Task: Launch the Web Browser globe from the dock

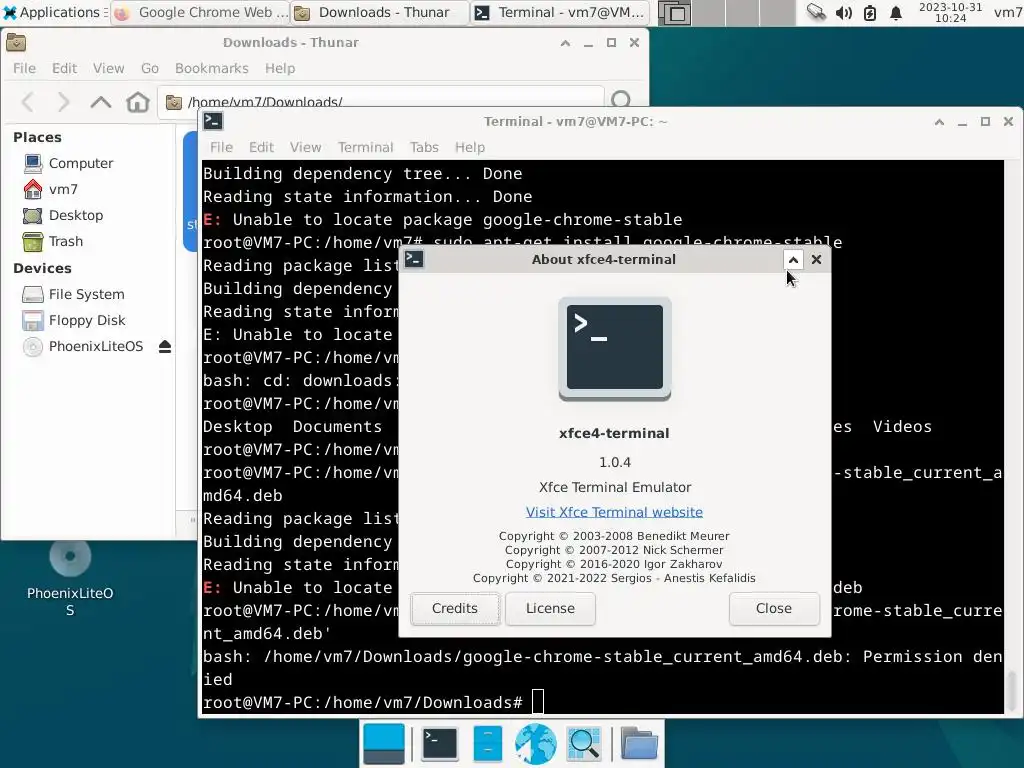Action: (536, 744)
